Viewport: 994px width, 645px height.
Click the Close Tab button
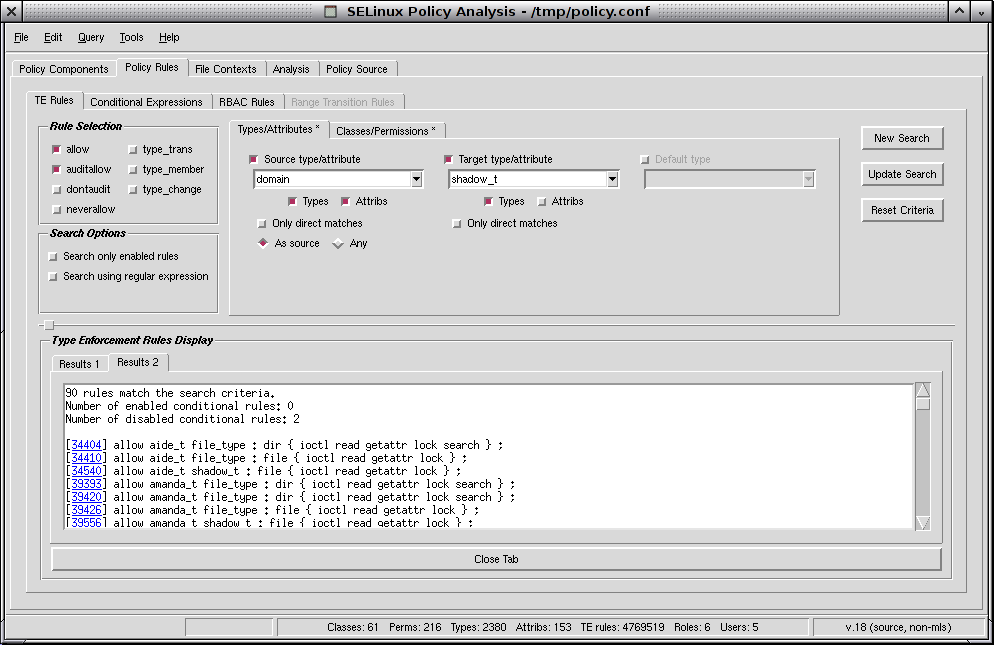coord(496,559)
